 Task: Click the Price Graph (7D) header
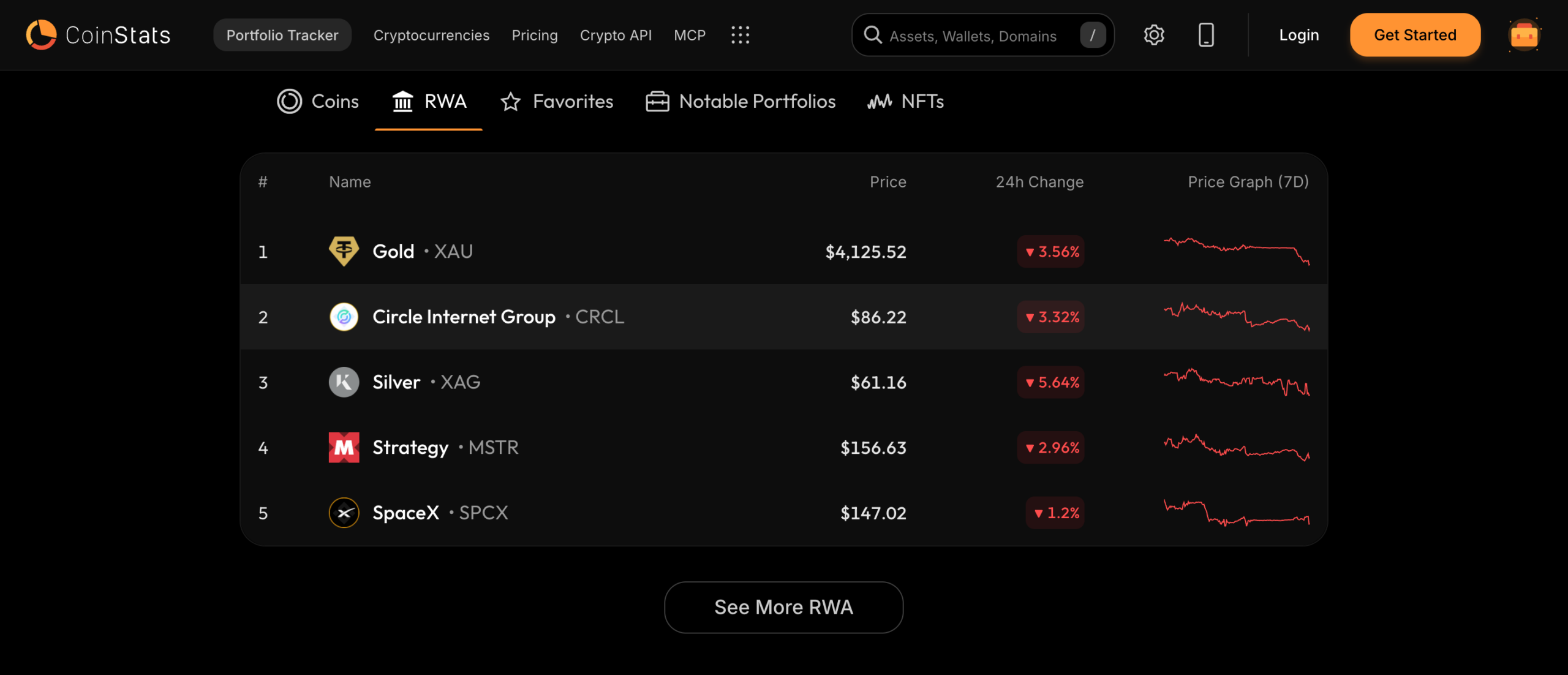click(1248, 182)
